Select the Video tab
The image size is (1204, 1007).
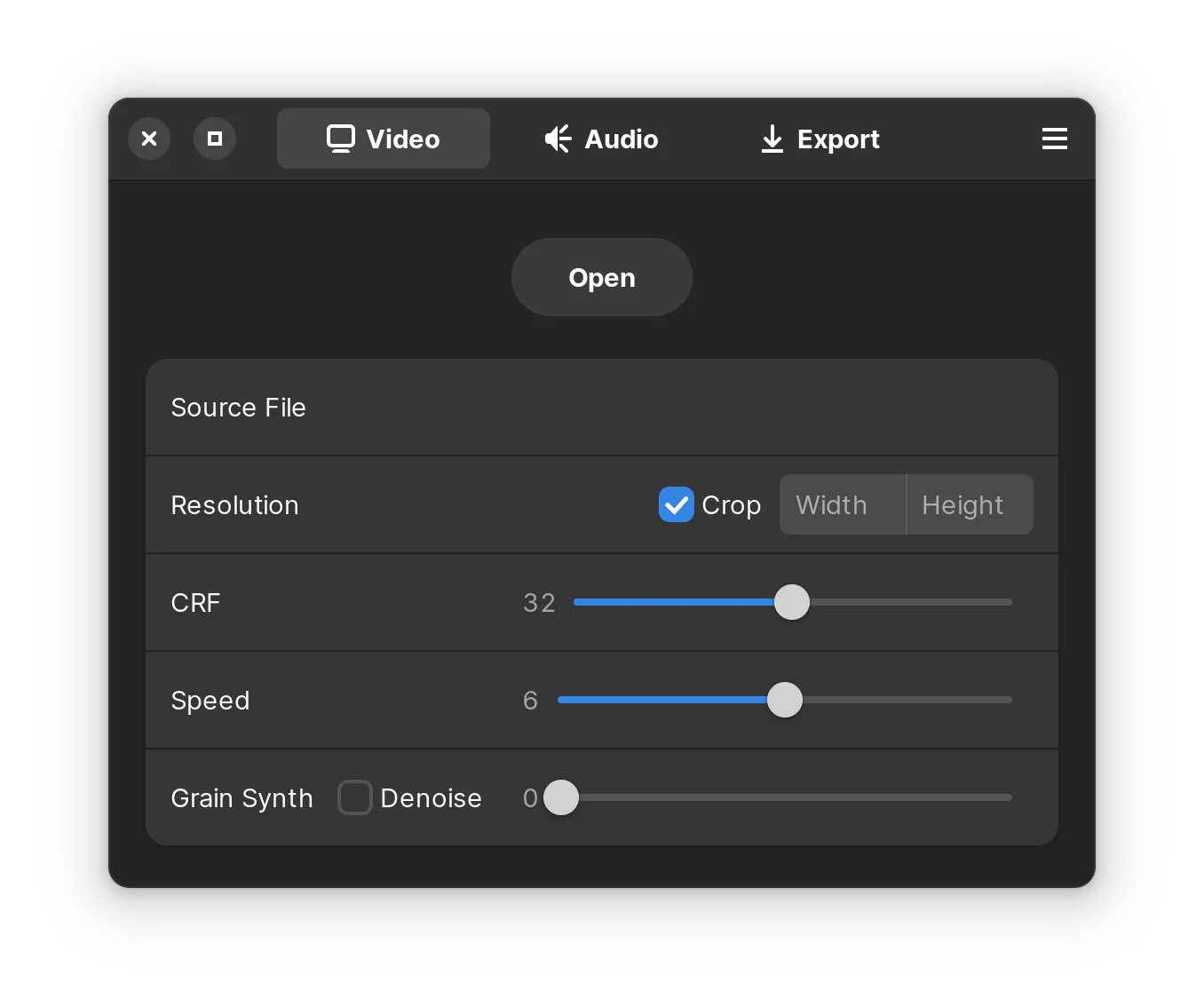pos(384,139)
